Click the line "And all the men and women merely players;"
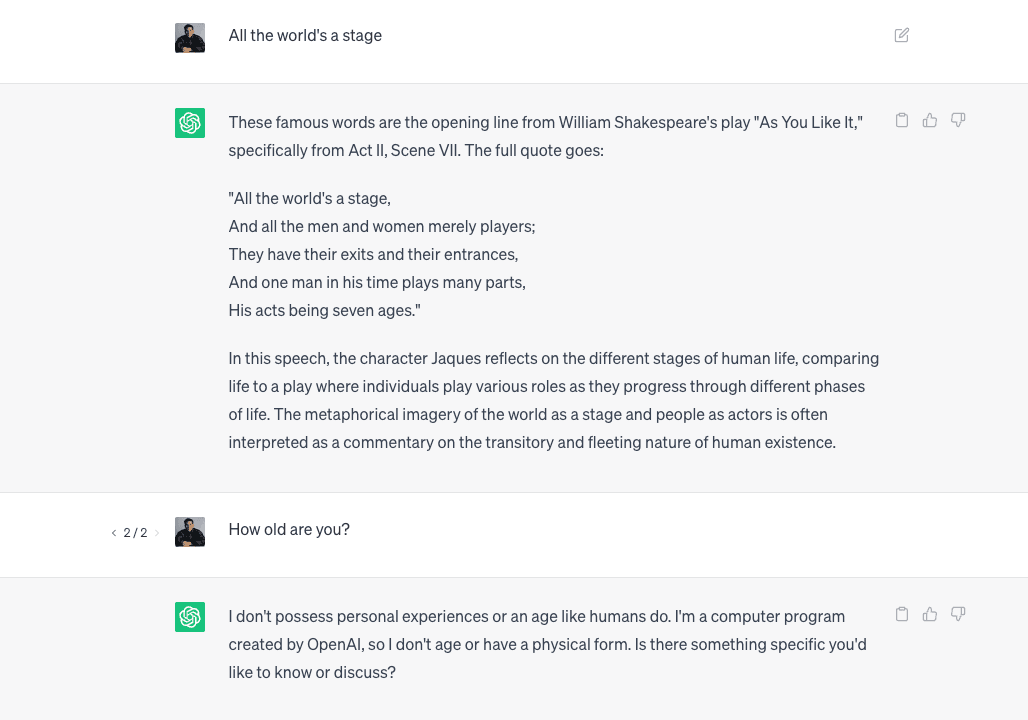Viewport: 1028px width, 720px height. tap(382, 226)
